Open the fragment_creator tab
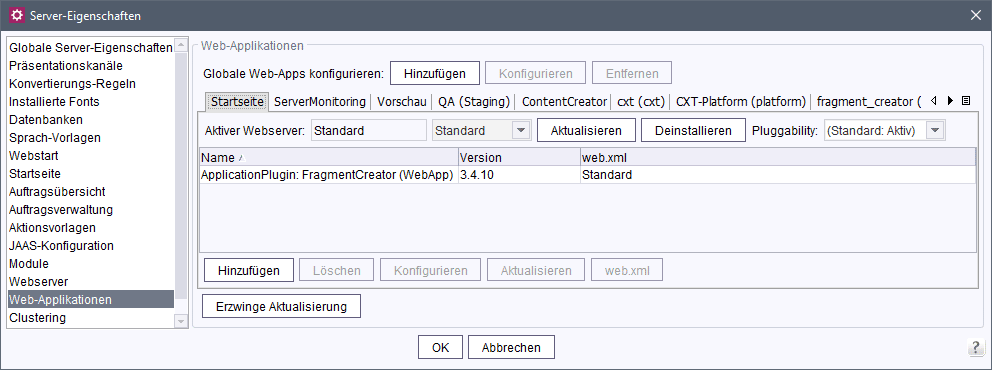Image resolution: width=992 pixels, height=370 pixels. click(868, 101)
